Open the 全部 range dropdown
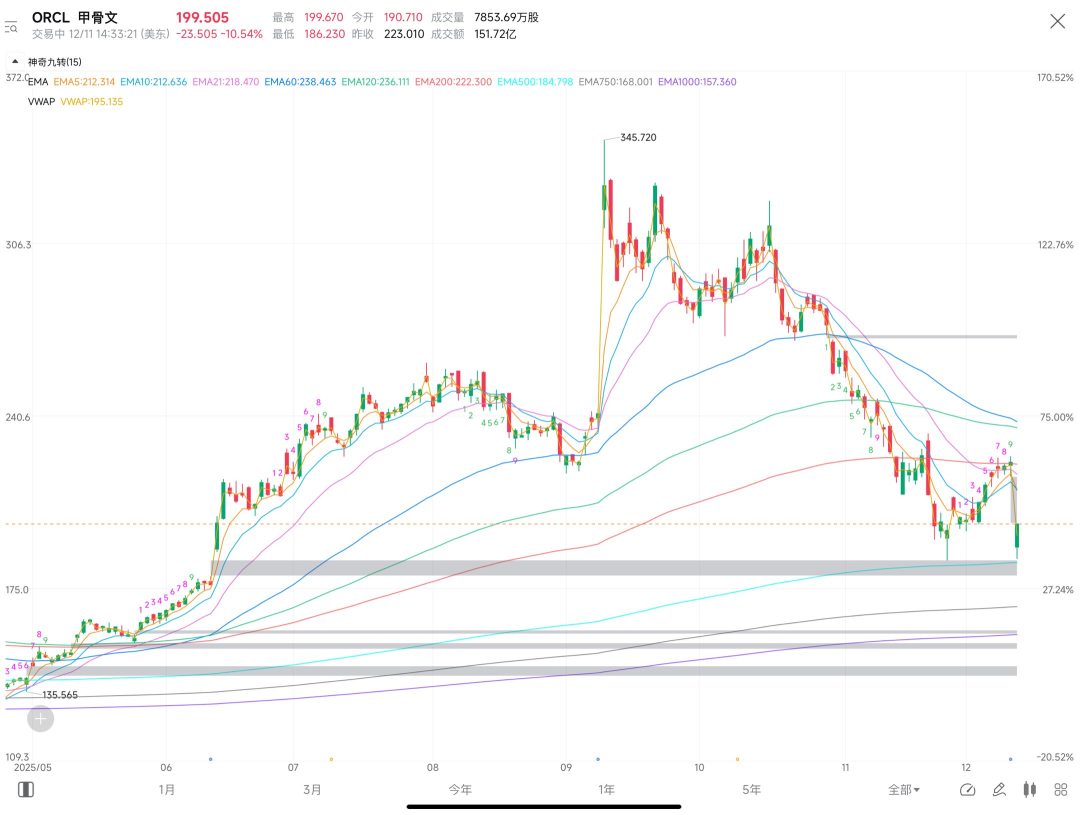Viewport: 1088px width, 815px height. (x=903, y=789)
